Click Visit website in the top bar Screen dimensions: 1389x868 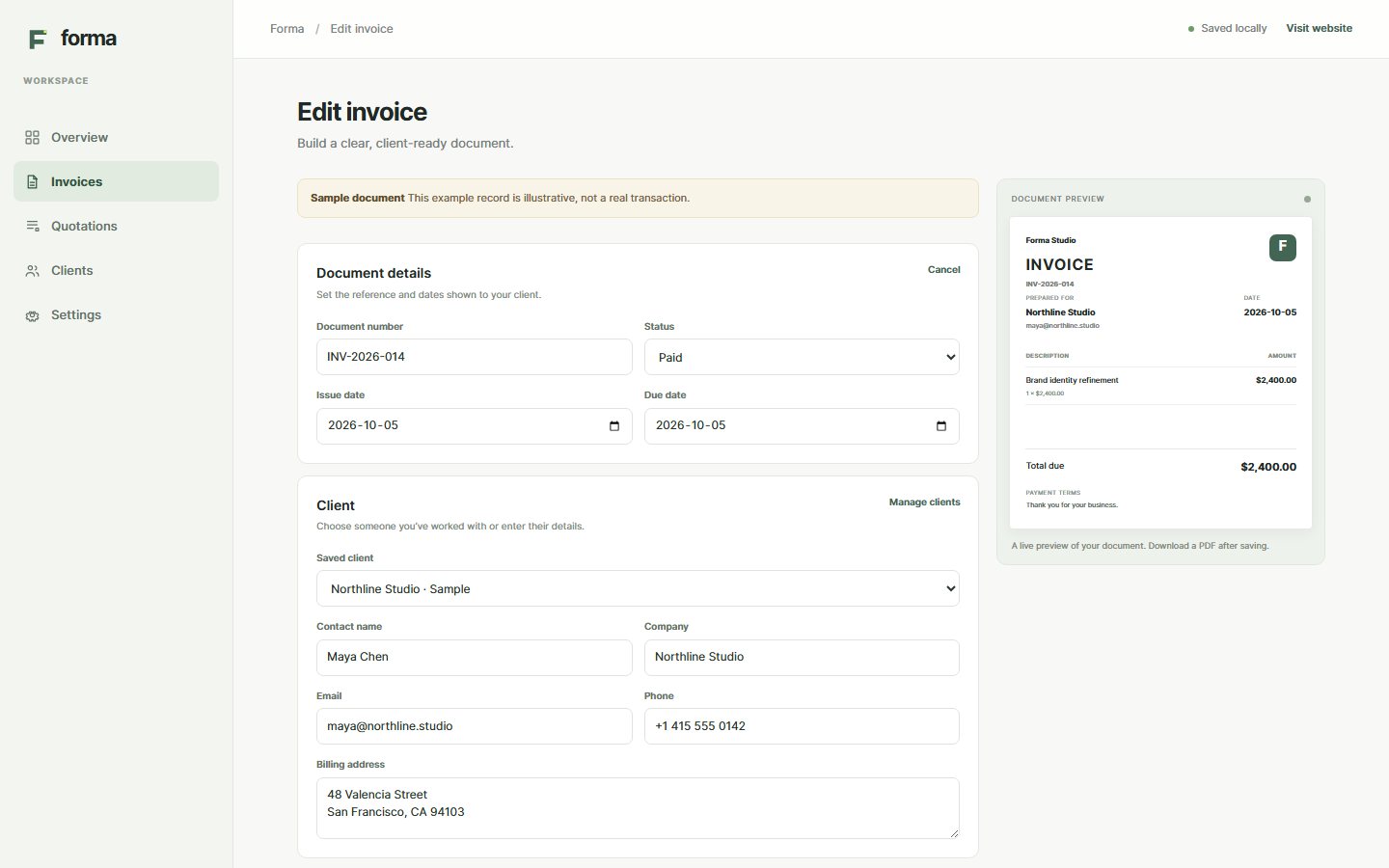coord(1319,29)
